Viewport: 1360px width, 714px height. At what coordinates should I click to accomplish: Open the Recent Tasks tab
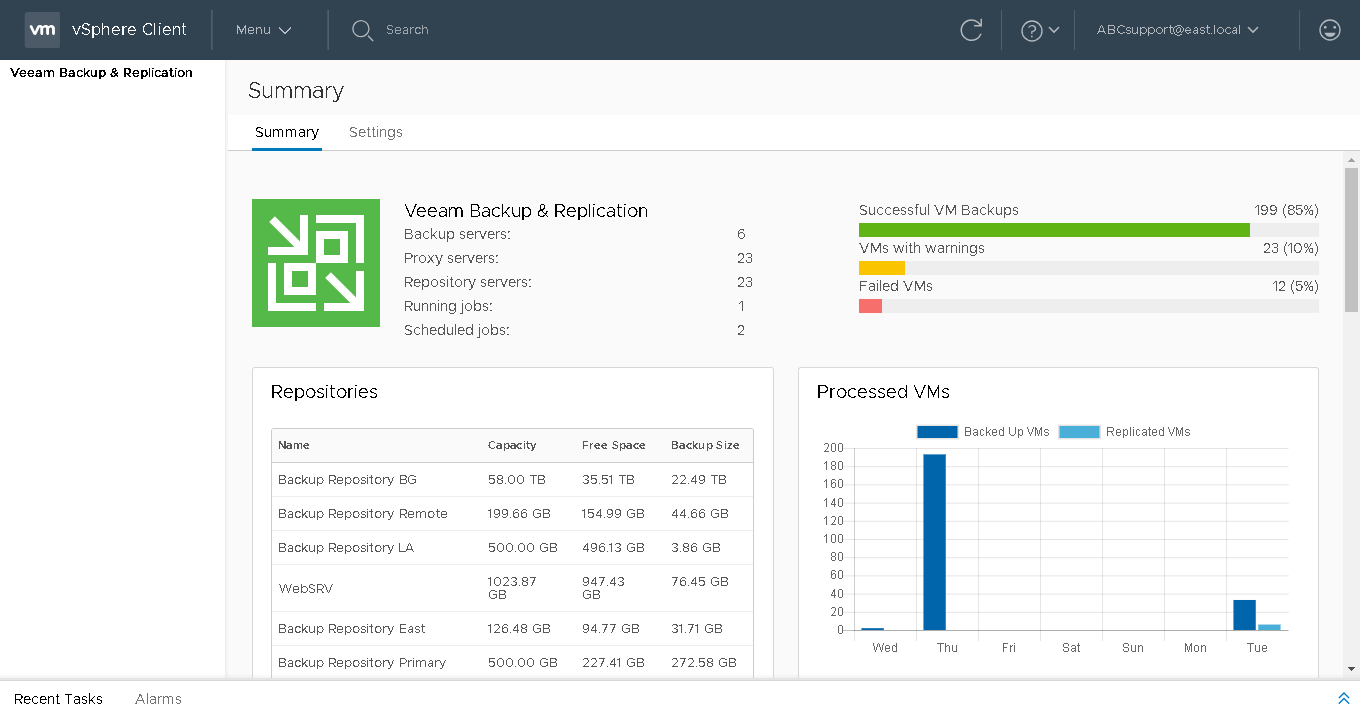coord(58,699)
